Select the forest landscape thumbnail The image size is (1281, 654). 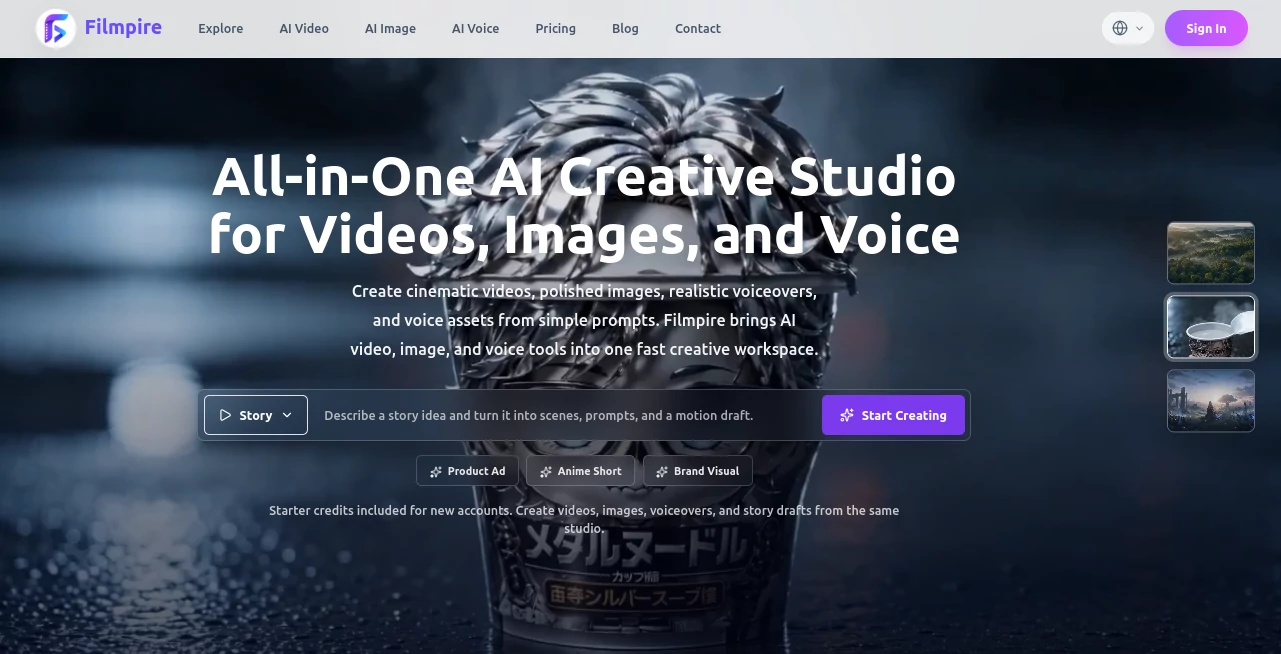[1211, 253]
